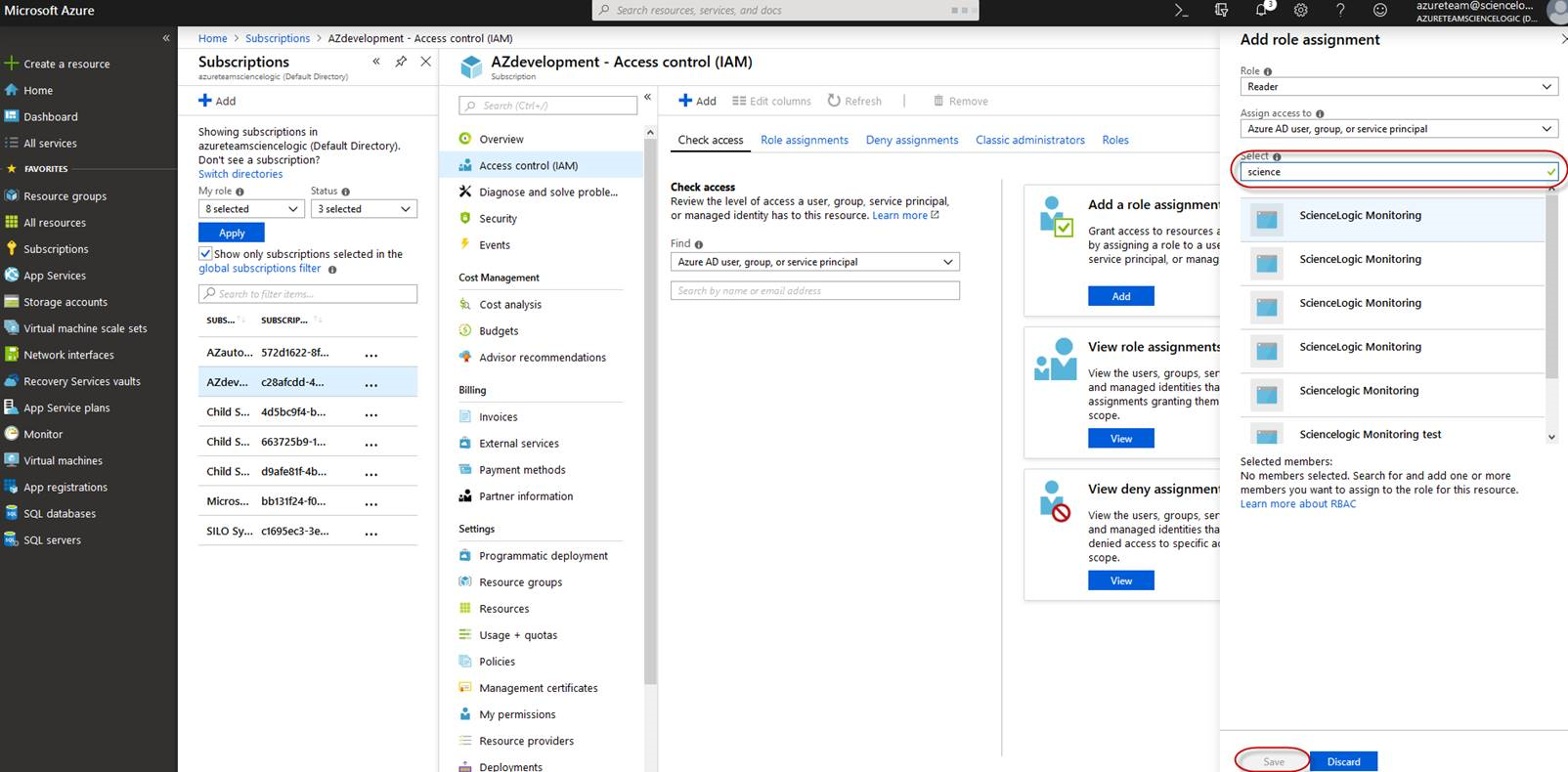The image size is (1568, 772).
Task: Open notifications bell icon
Action: (x=1261, y=10)
